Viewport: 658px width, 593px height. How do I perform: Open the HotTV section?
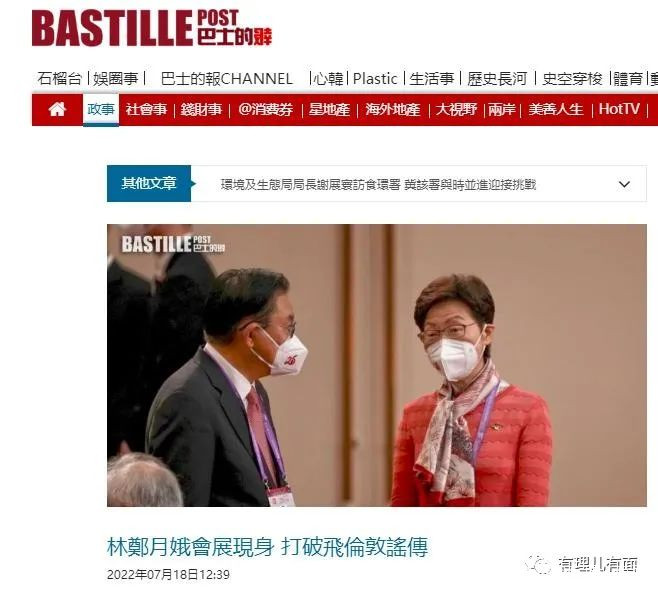619,110
